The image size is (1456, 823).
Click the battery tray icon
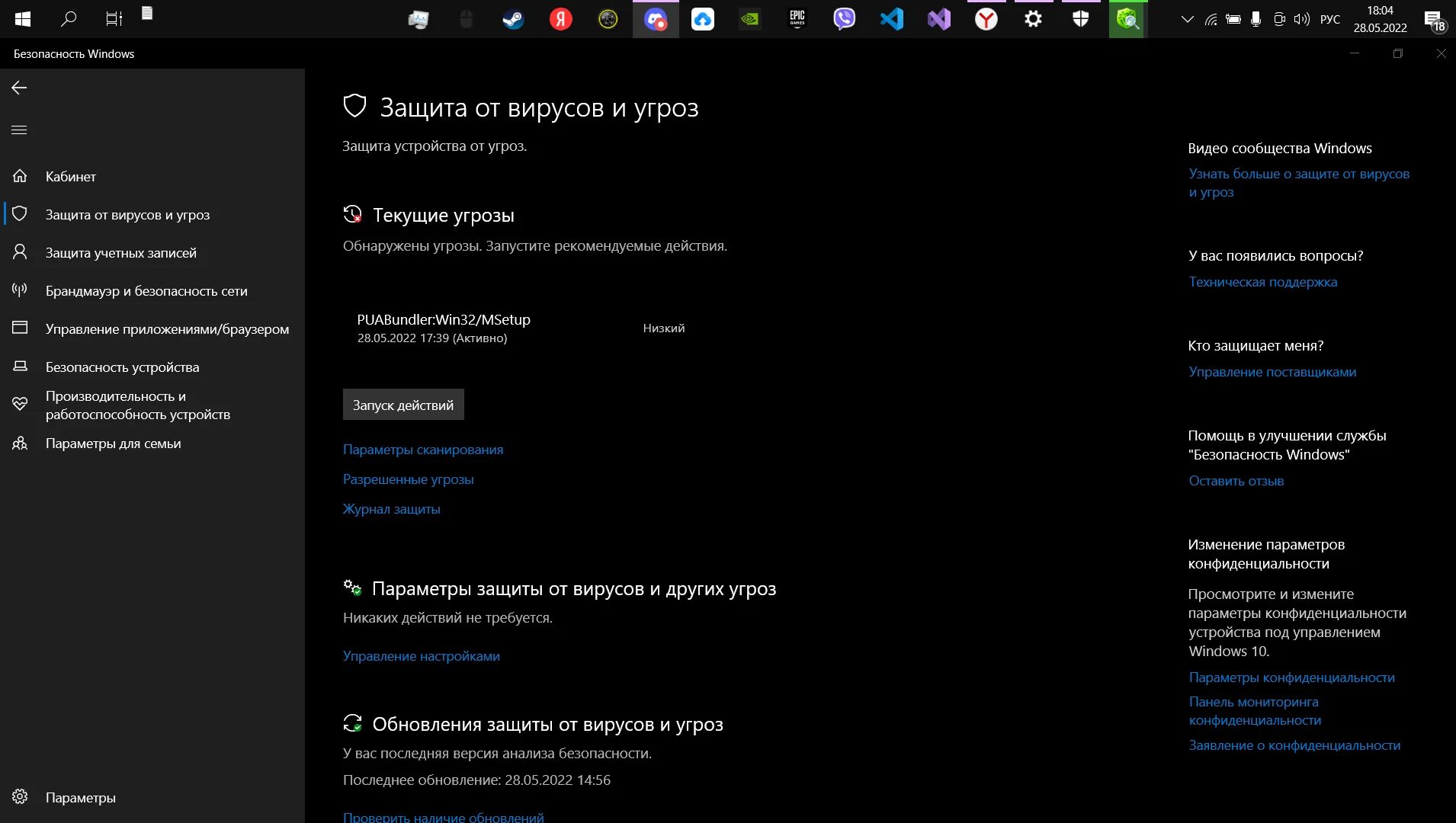coord(1233,19)
